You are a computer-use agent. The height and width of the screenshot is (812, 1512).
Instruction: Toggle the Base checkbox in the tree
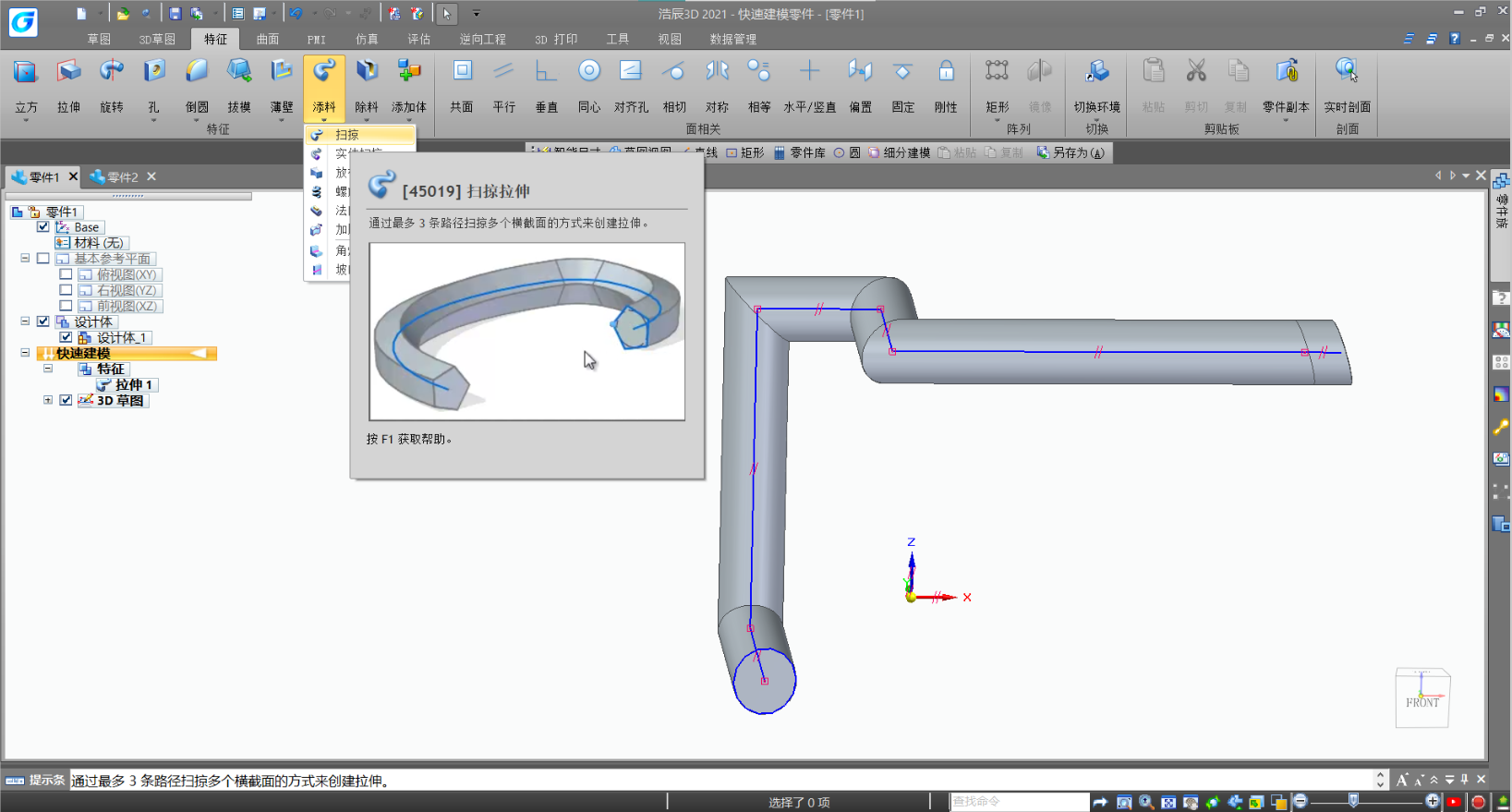tap(42, 227)
